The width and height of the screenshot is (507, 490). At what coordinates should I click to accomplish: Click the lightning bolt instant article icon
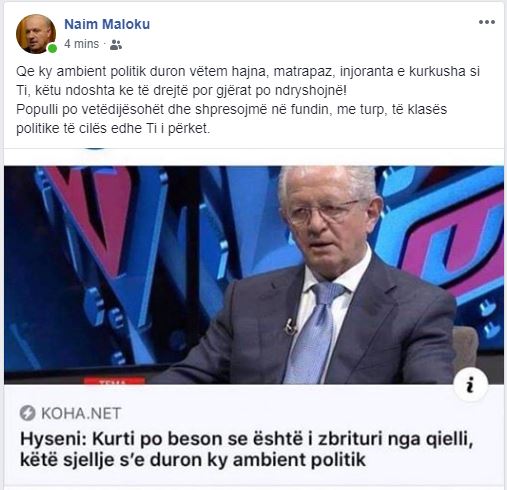tap(27, 413)
